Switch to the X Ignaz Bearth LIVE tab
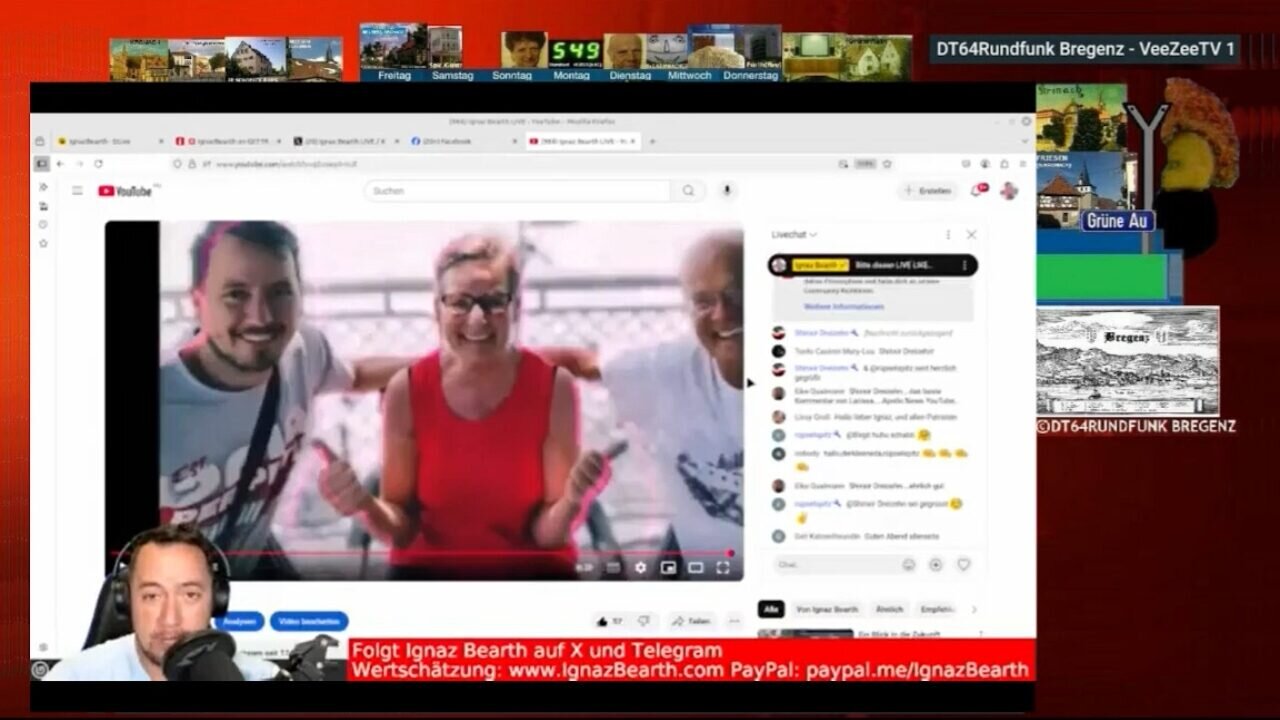Viewport: 1280px width, 720px height. [x=345, y=141]
